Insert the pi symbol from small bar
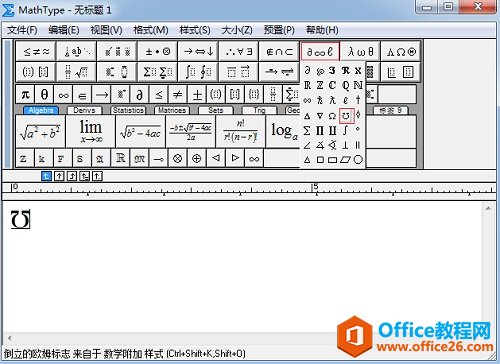Screen dimensions: 500x364 coord(25,95)
